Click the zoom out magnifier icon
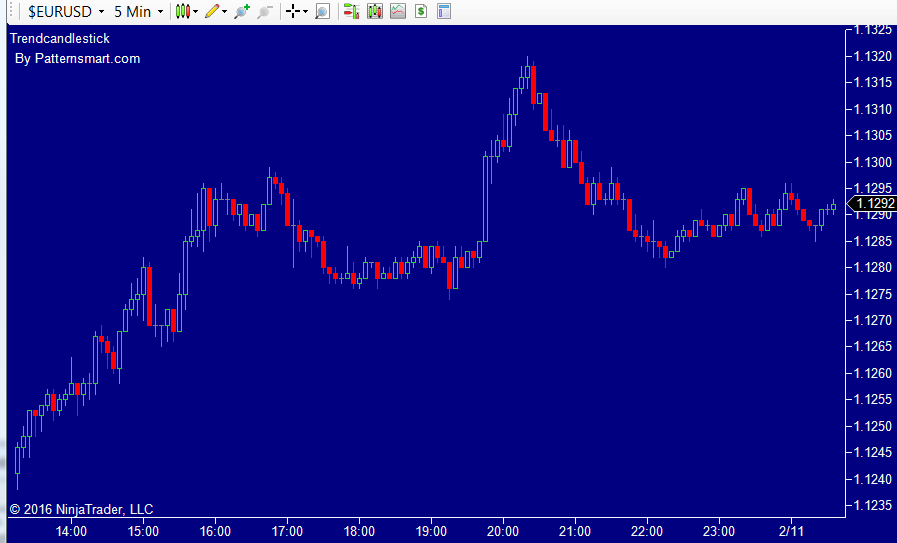The image size is (897, 543). point(264,11)
